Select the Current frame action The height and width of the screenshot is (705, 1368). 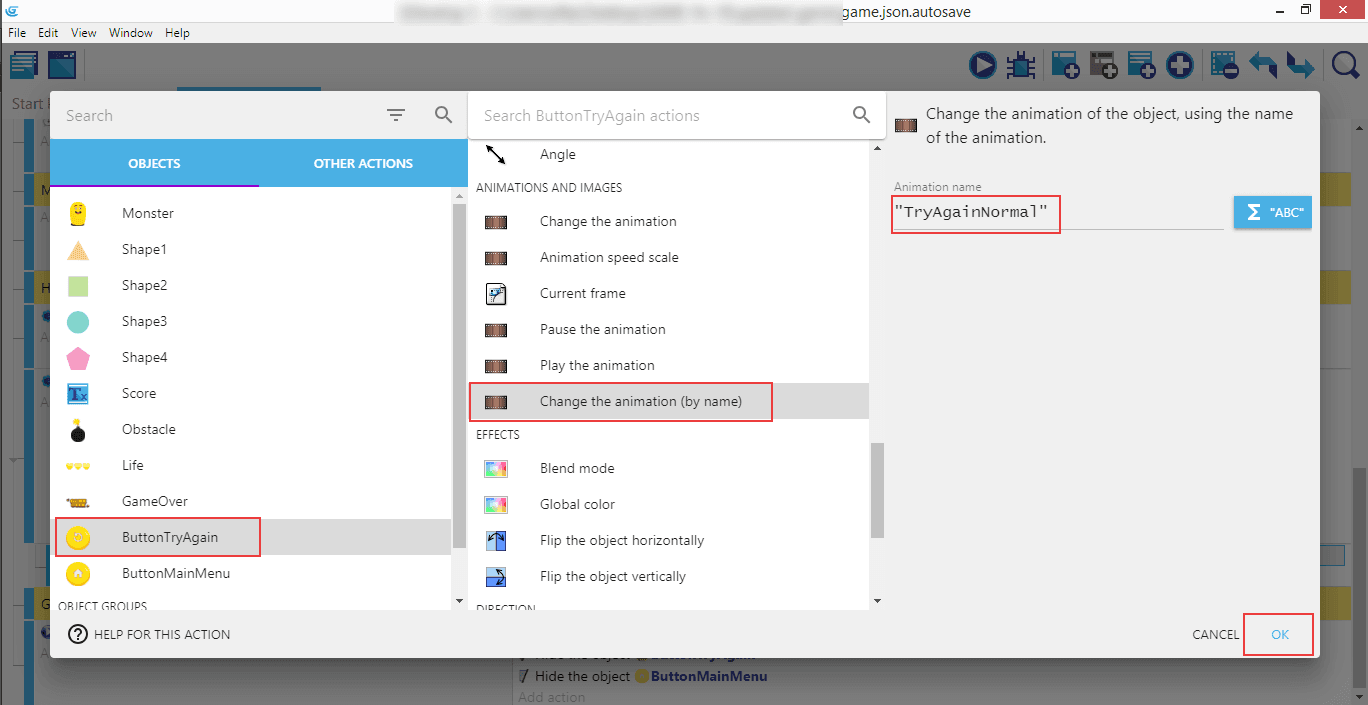[x=582, y=293]
